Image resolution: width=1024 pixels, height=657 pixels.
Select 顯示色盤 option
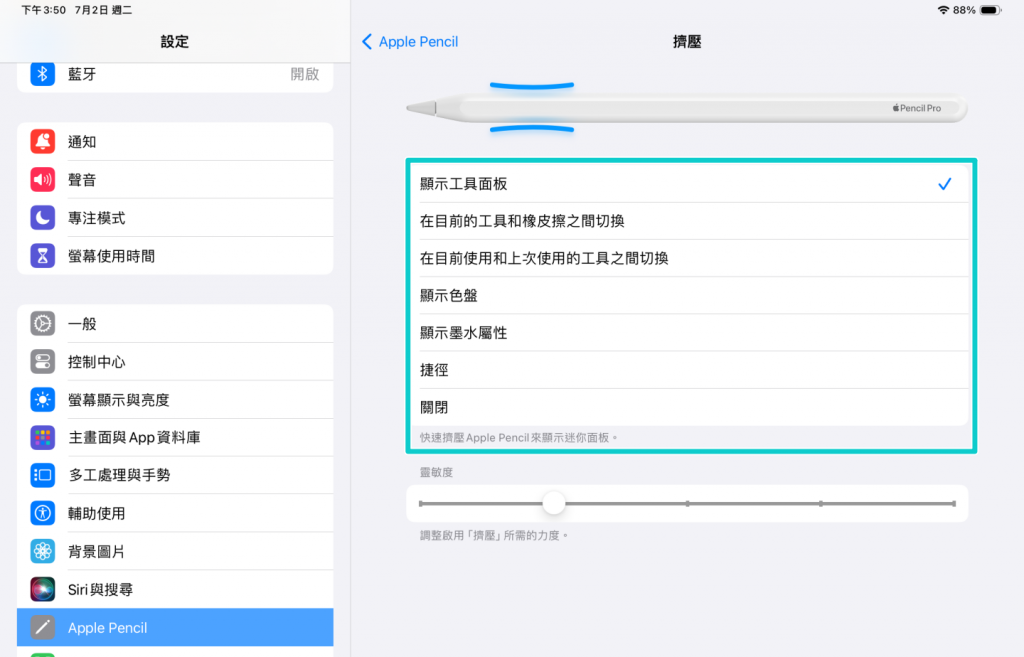687,295
